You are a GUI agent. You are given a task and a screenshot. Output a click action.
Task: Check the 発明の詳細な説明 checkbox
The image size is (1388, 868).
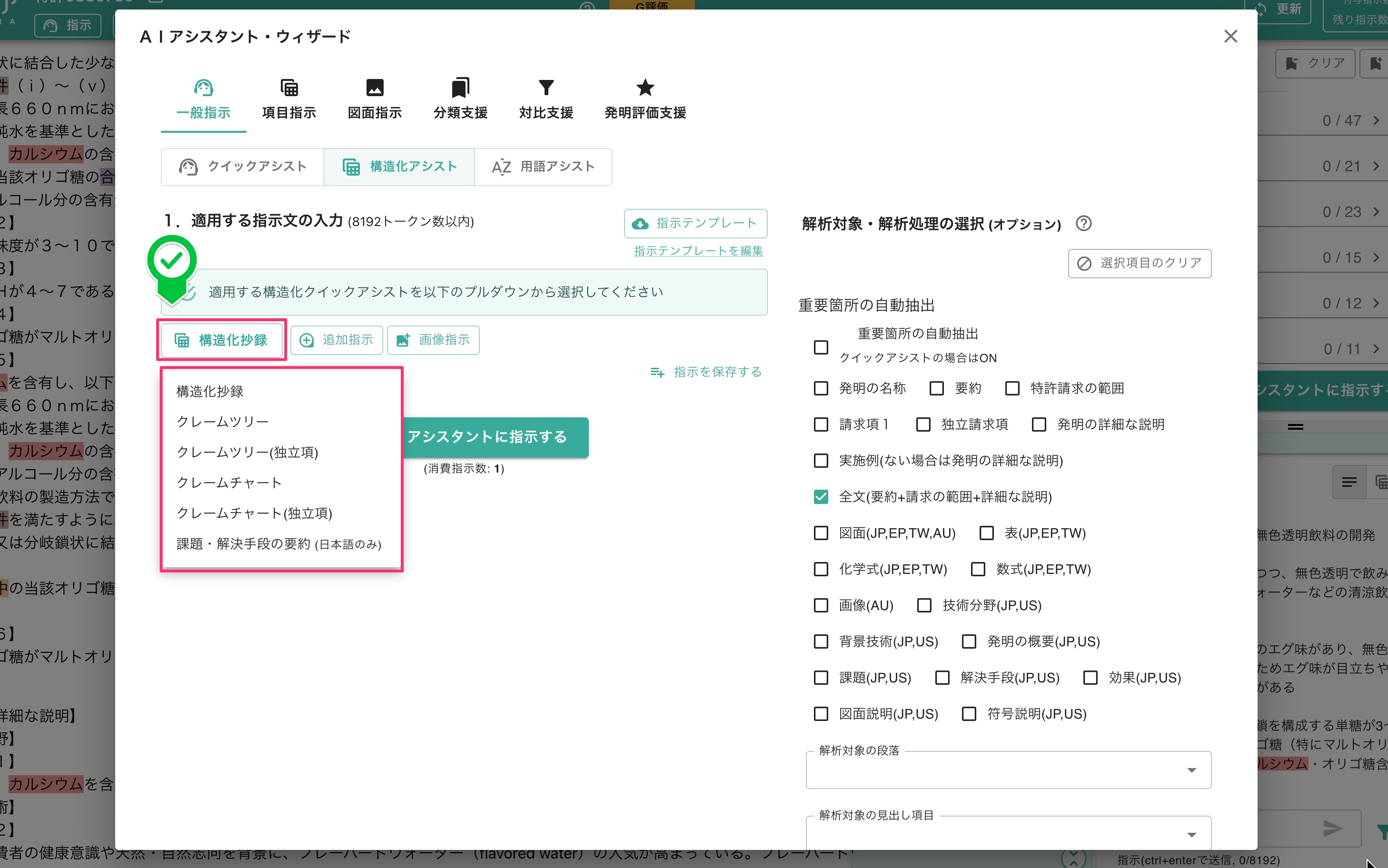1039,425
